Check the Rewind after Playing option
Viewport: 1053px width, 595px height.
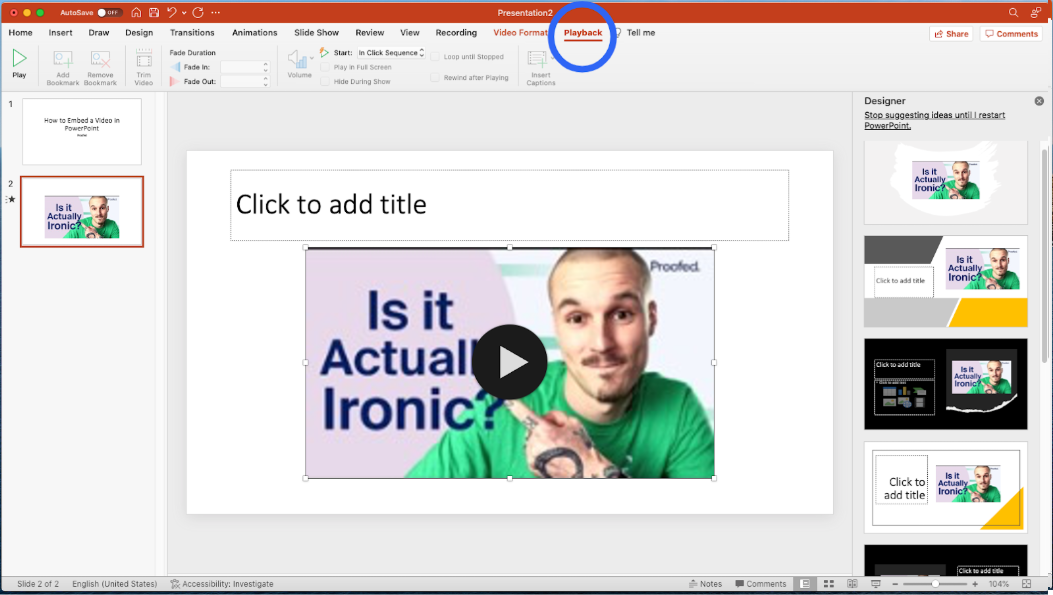(435, 77)
